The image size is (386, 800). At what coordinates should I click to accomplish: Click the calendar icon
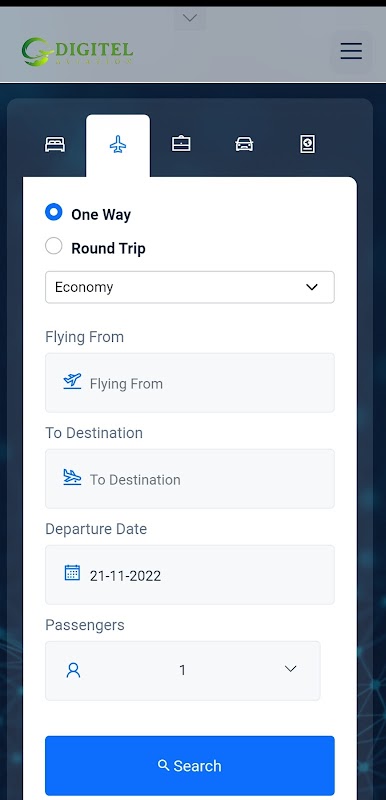72,572
